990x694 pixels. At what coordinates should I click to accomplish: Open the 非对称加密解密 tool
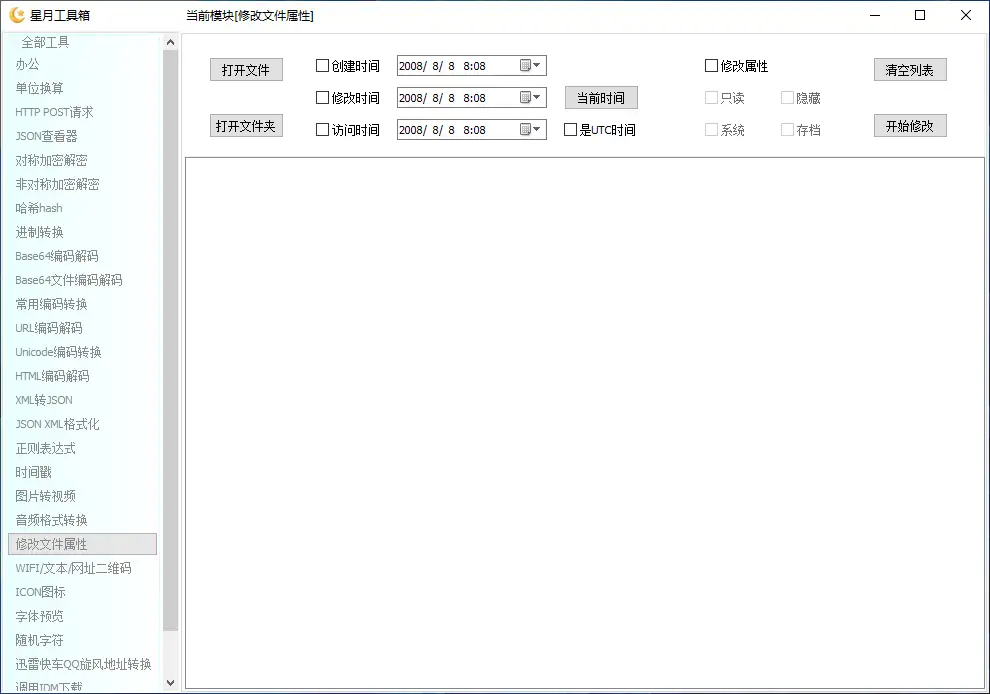pos(57,184)
